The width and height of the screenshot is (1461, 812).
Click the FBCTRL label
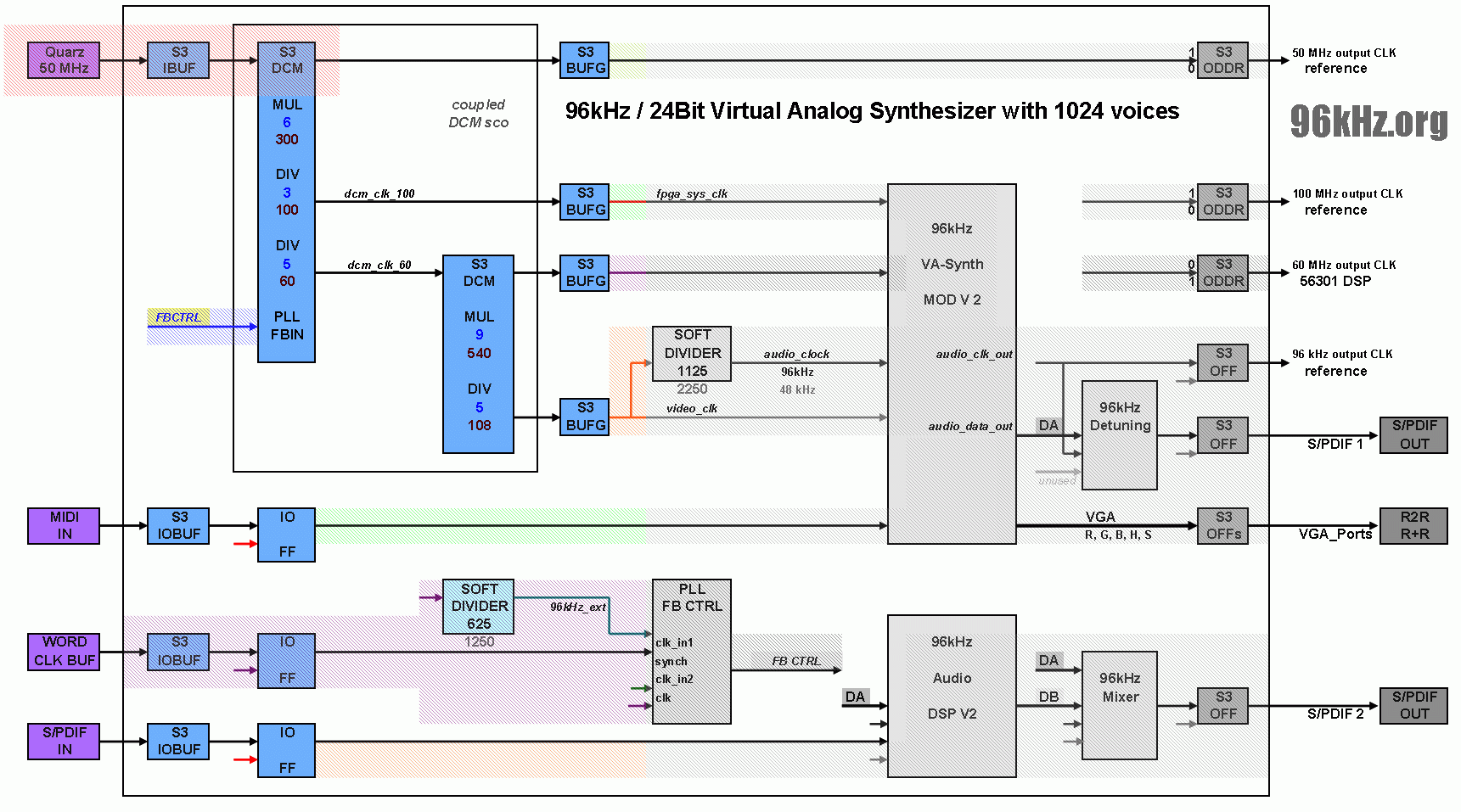click(x=178, y=317)
